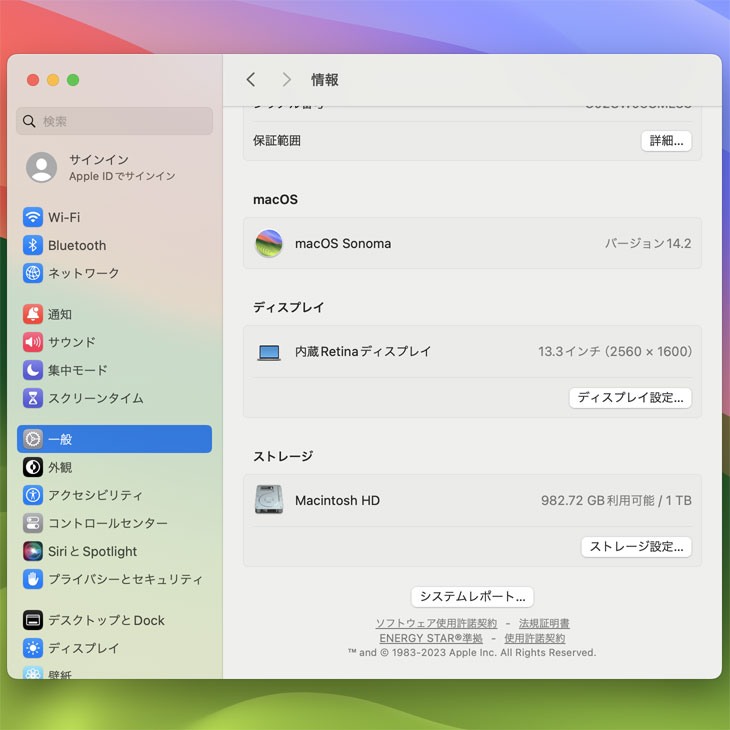The height and width of the screenshot is (730, 730).
Task: Click the 通知 bell icon
Action: tap(33, 314)
